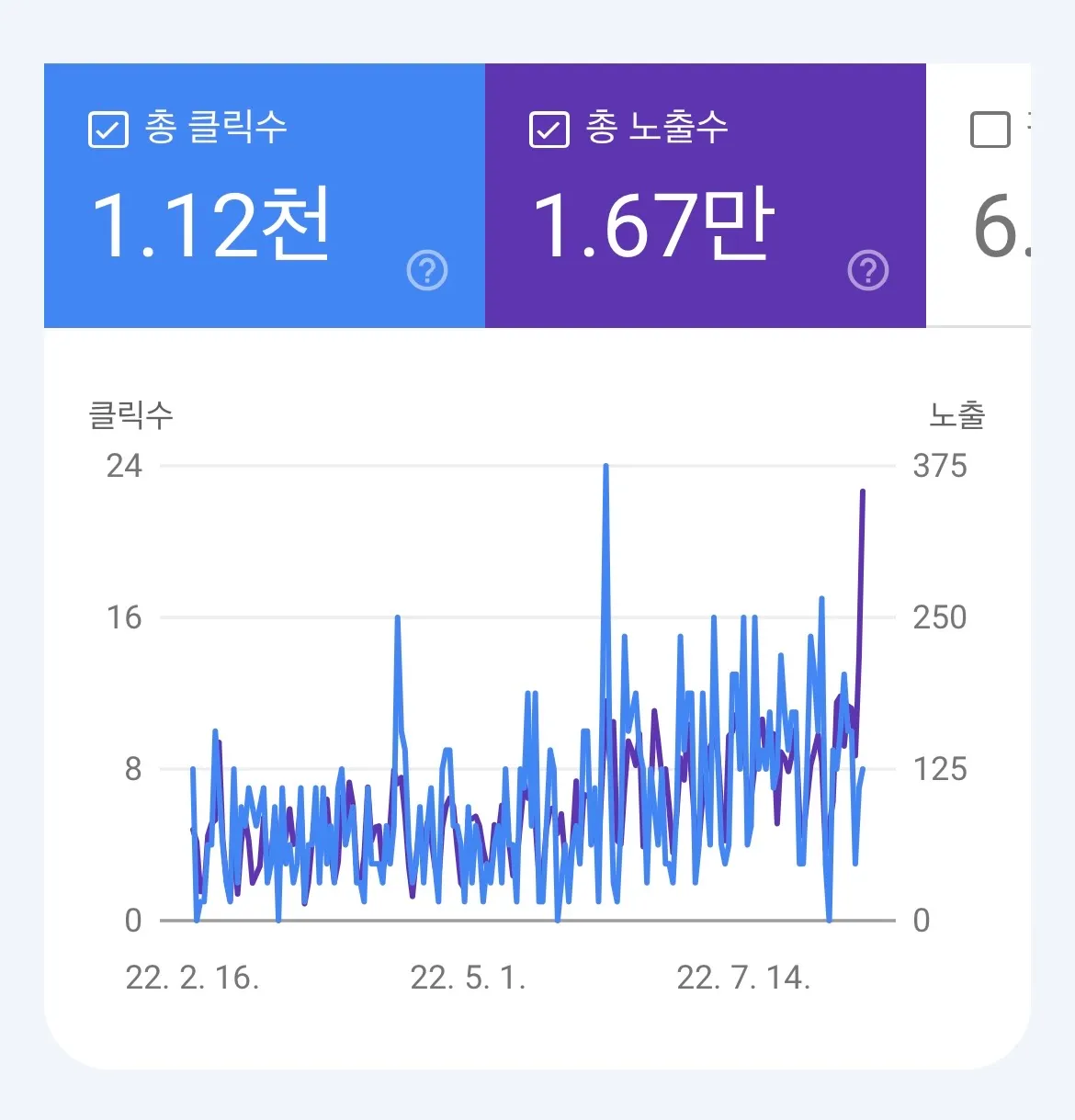The width and height of the screenshot is (1075, 1120).
Task: Click the 22. 7. 14. date label
Action: (743, 978)
